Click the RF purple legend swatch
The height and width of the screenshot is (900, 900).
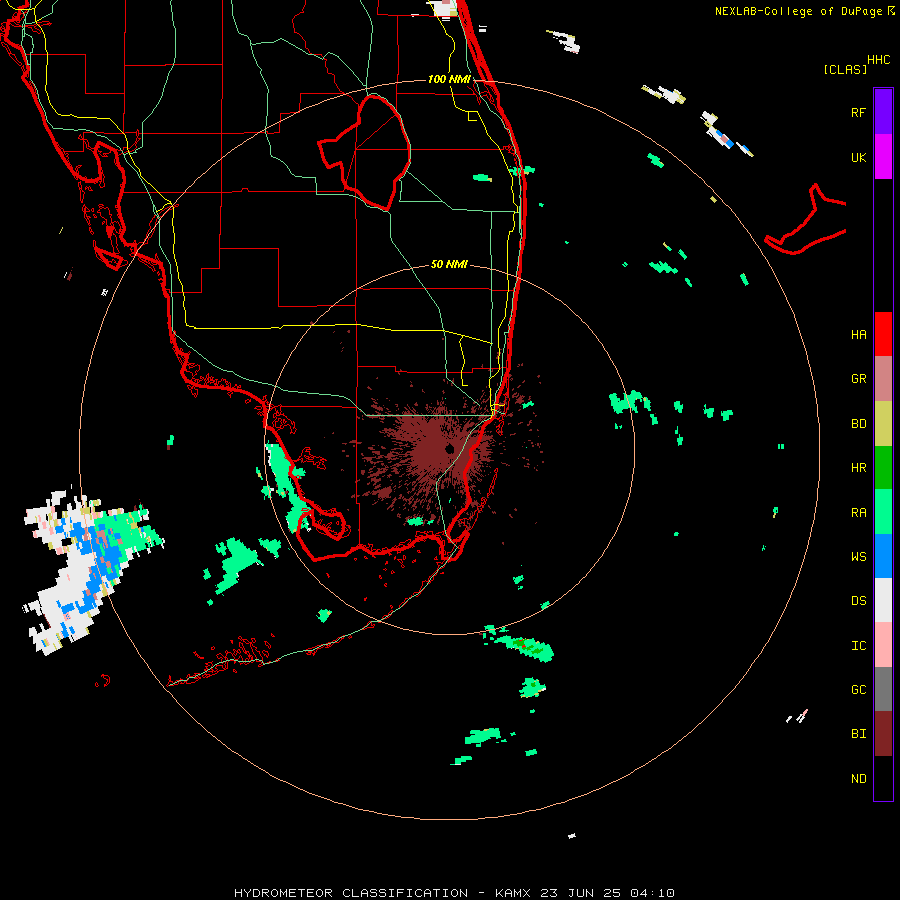pyautogui.click(x=883, y=112)
